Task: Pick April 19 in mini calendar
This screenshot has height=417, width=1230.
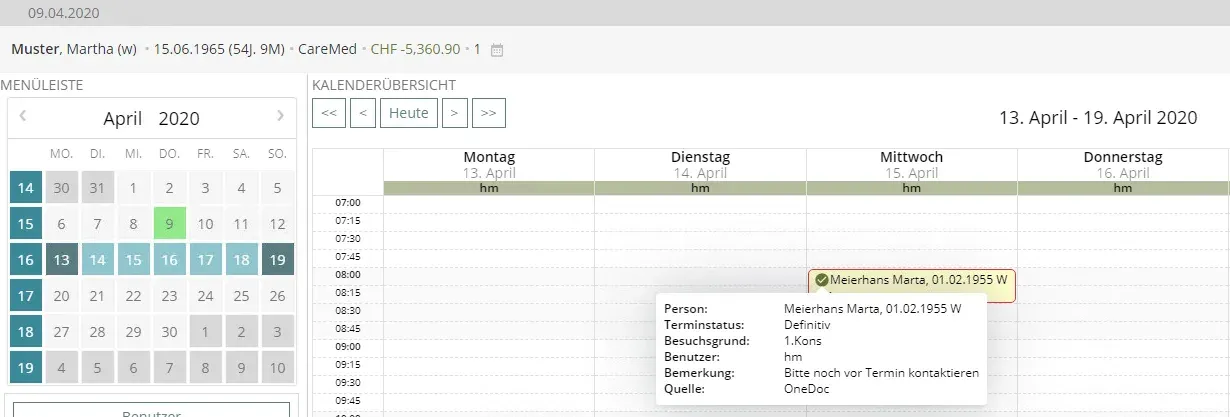Action: click(278, 260)
